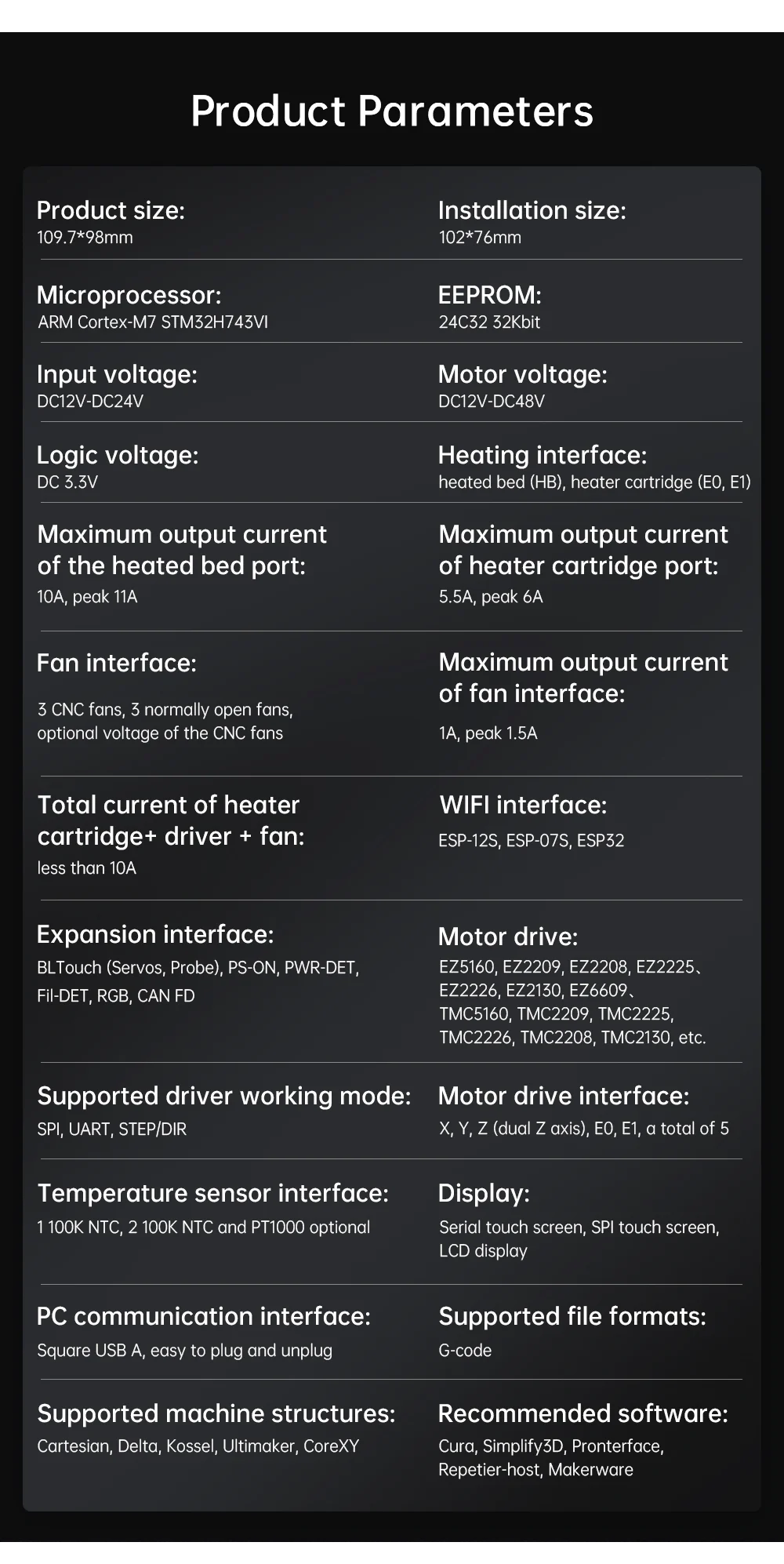Click the Recommended software heading

tap(583, 1413)
